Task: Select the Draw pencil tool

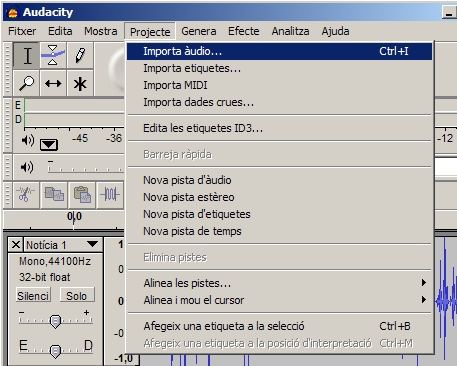Action: pos(80,55)
